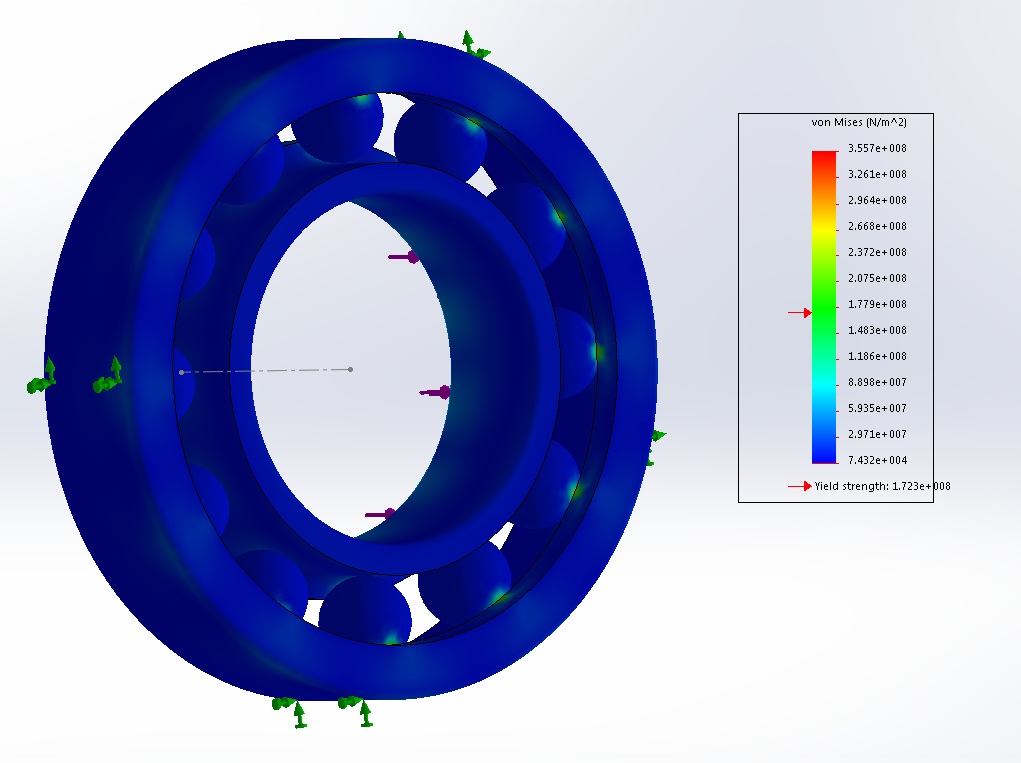Click the left endpoint of the axis centerline
The height and width of the screenshot is (763, 1021).
pos(181,372)
